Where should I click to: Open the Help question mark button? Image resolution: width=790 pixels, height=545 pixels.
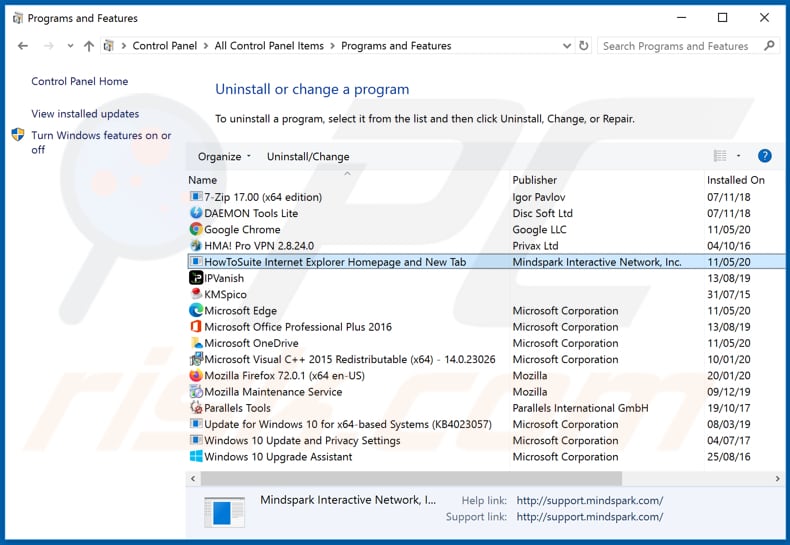pyautogui.click(x=764, y=156)
